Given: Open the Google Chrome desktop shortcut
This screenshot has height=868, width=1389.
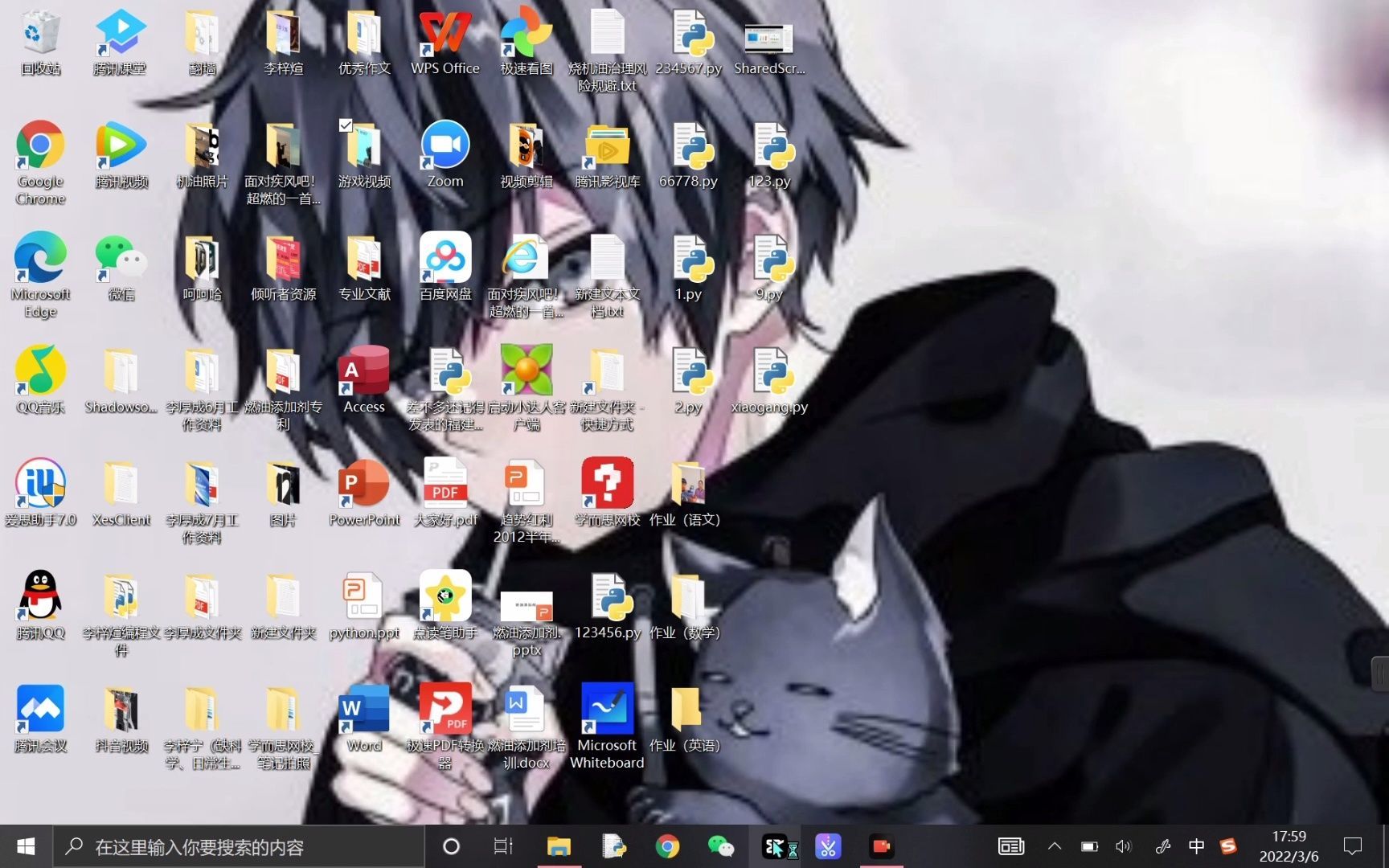Looking at the screenshot, I should pos(40,162).
